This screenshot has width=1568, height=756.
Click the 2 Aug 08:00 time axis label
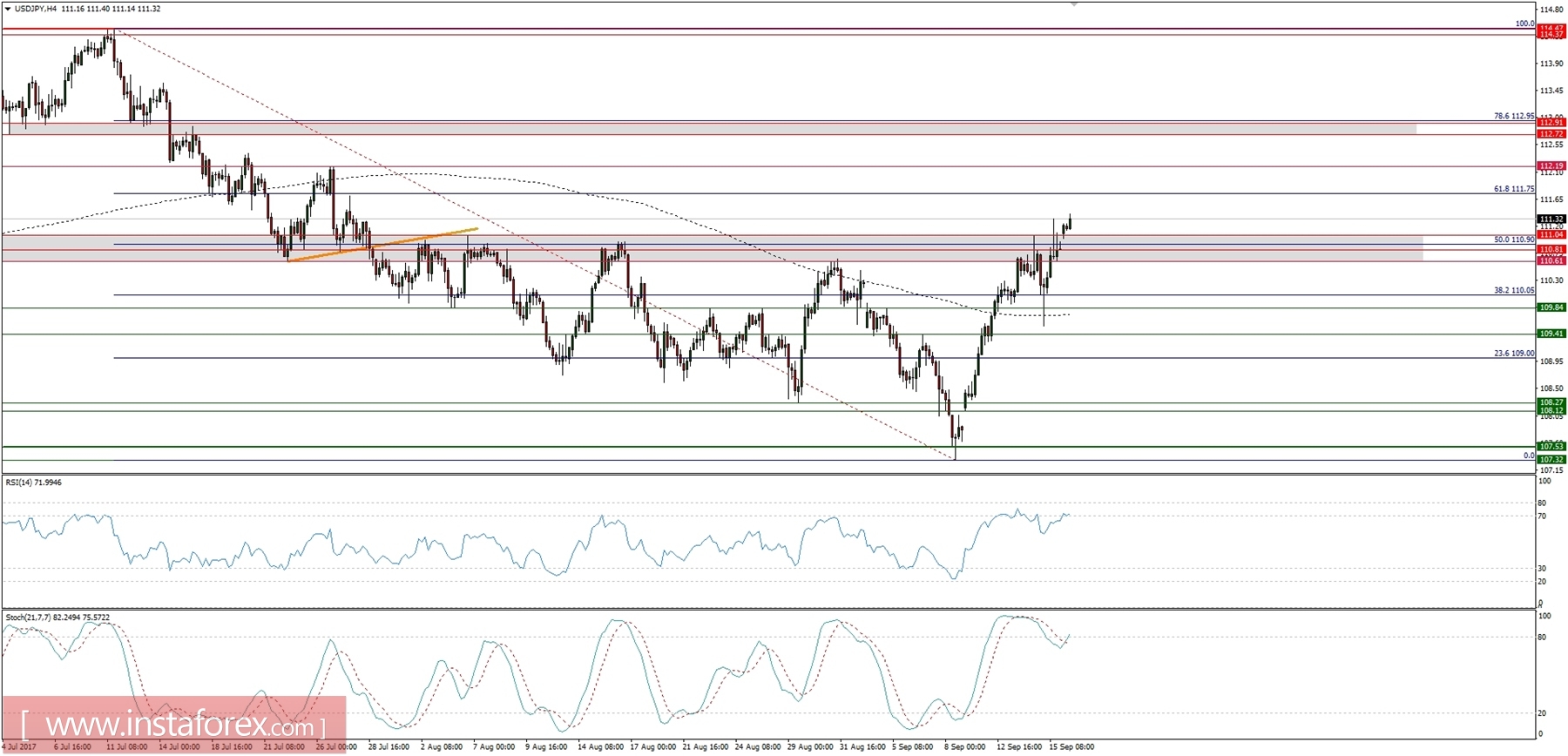coord(441,747)
